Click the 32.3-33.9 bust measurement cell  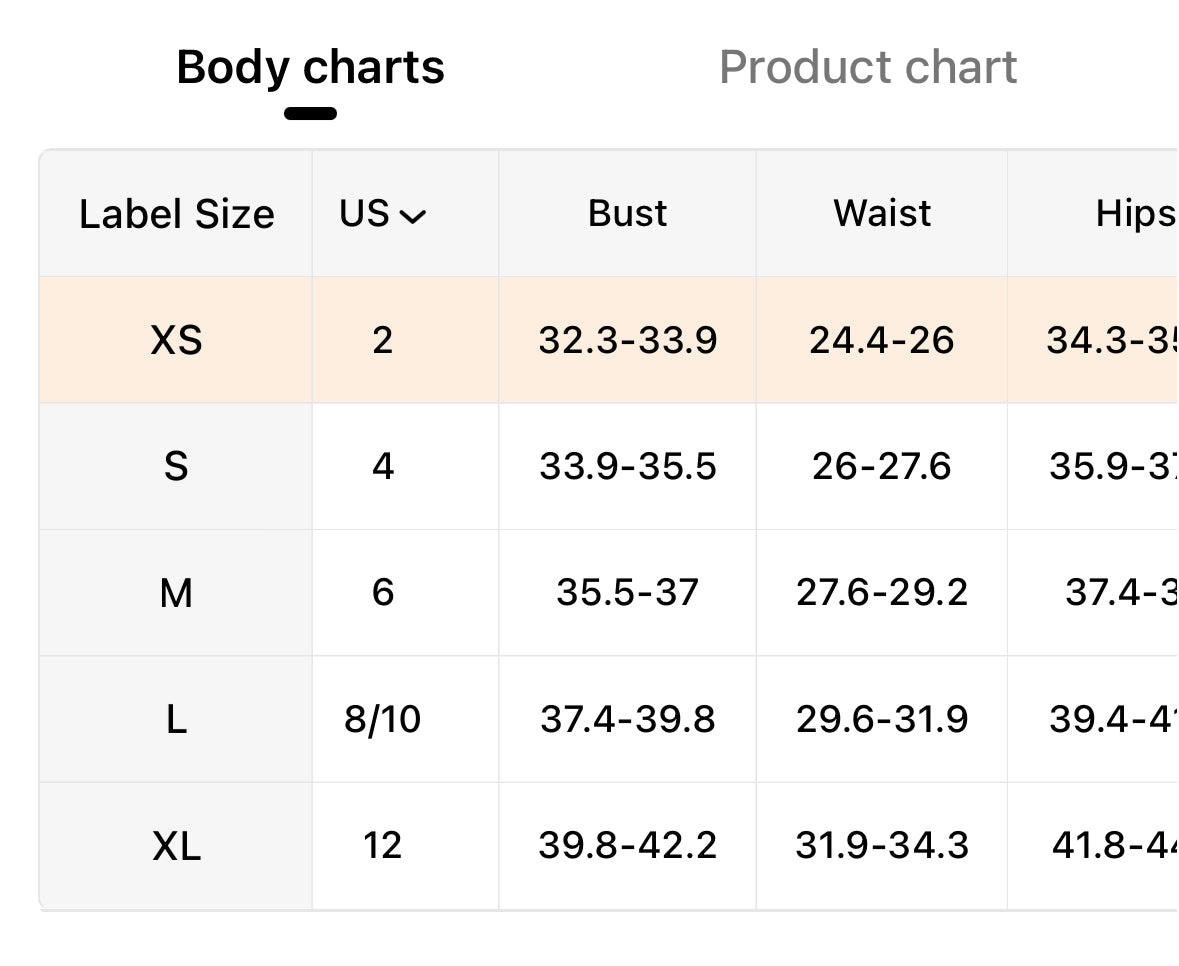pos(627,340)
